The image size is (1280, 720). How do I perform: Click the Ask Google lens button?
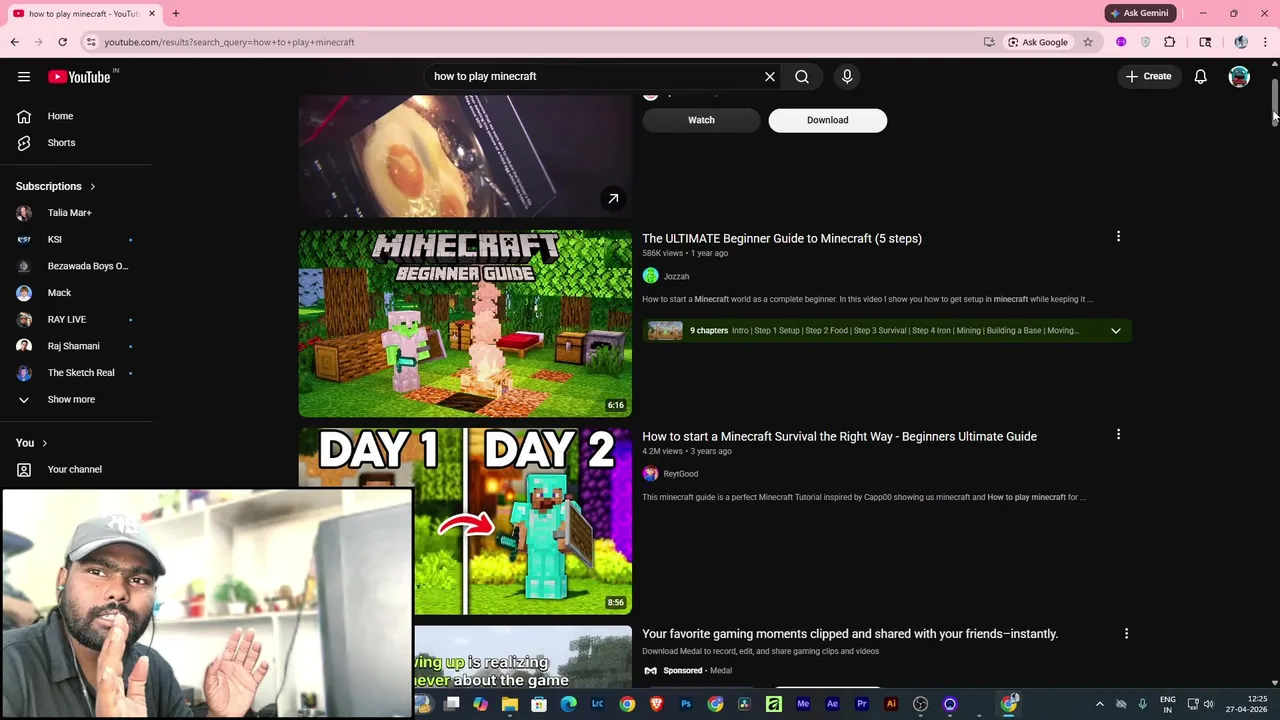pyautogui.click(x=1038, y=42)
